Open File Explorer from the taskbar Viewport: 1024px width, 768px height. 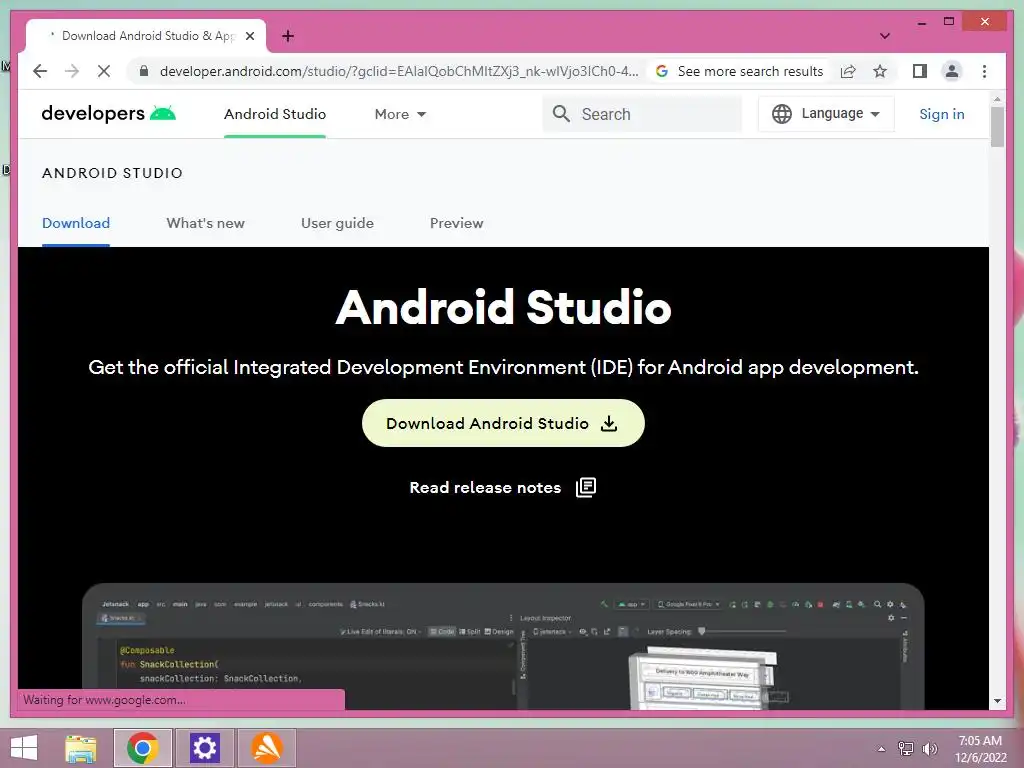click(x=80, y=748)
